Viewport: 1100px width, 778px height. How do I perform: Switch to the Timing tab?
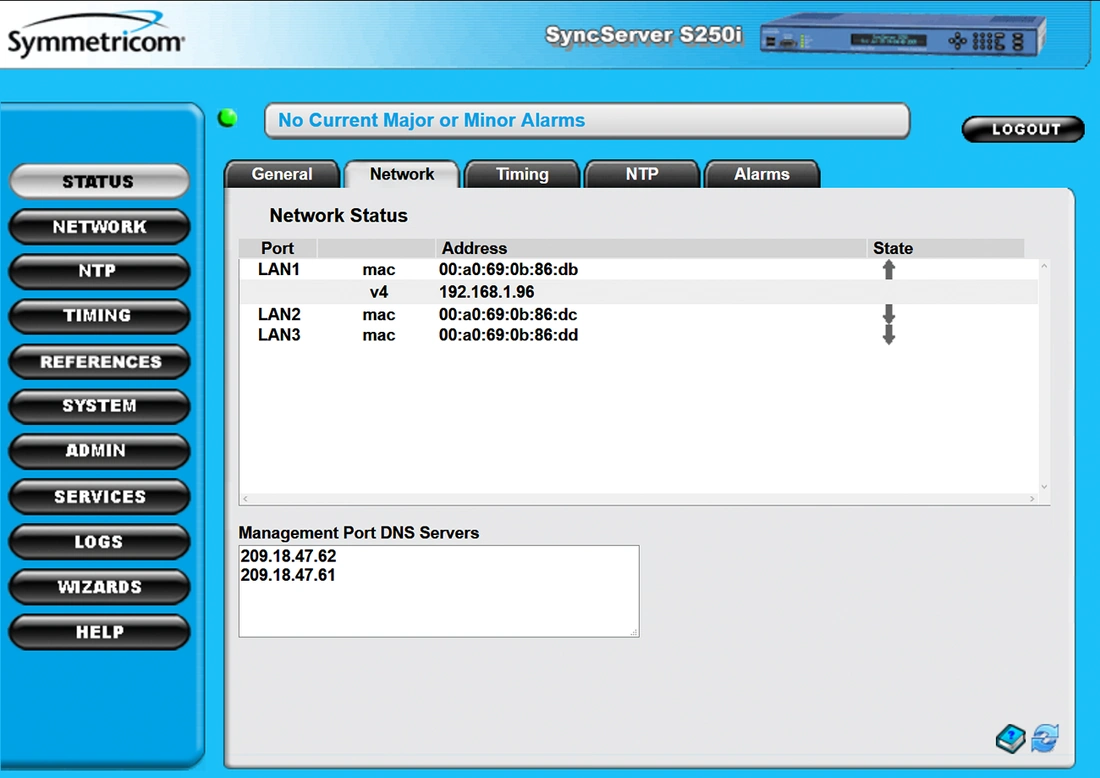point(522,174)
